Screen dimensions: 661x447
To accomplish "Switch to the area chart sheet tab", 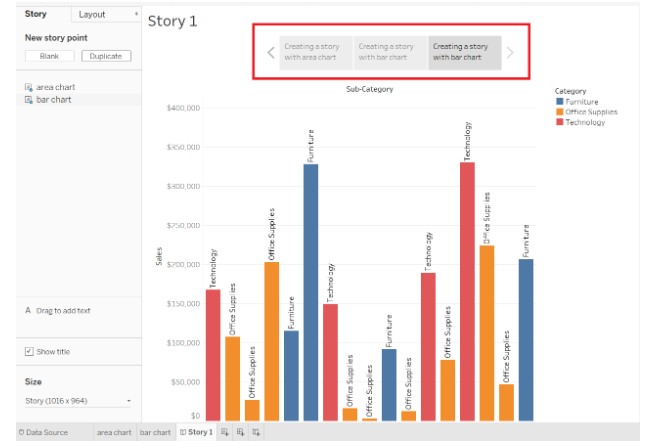I will (x=113, y=432).
